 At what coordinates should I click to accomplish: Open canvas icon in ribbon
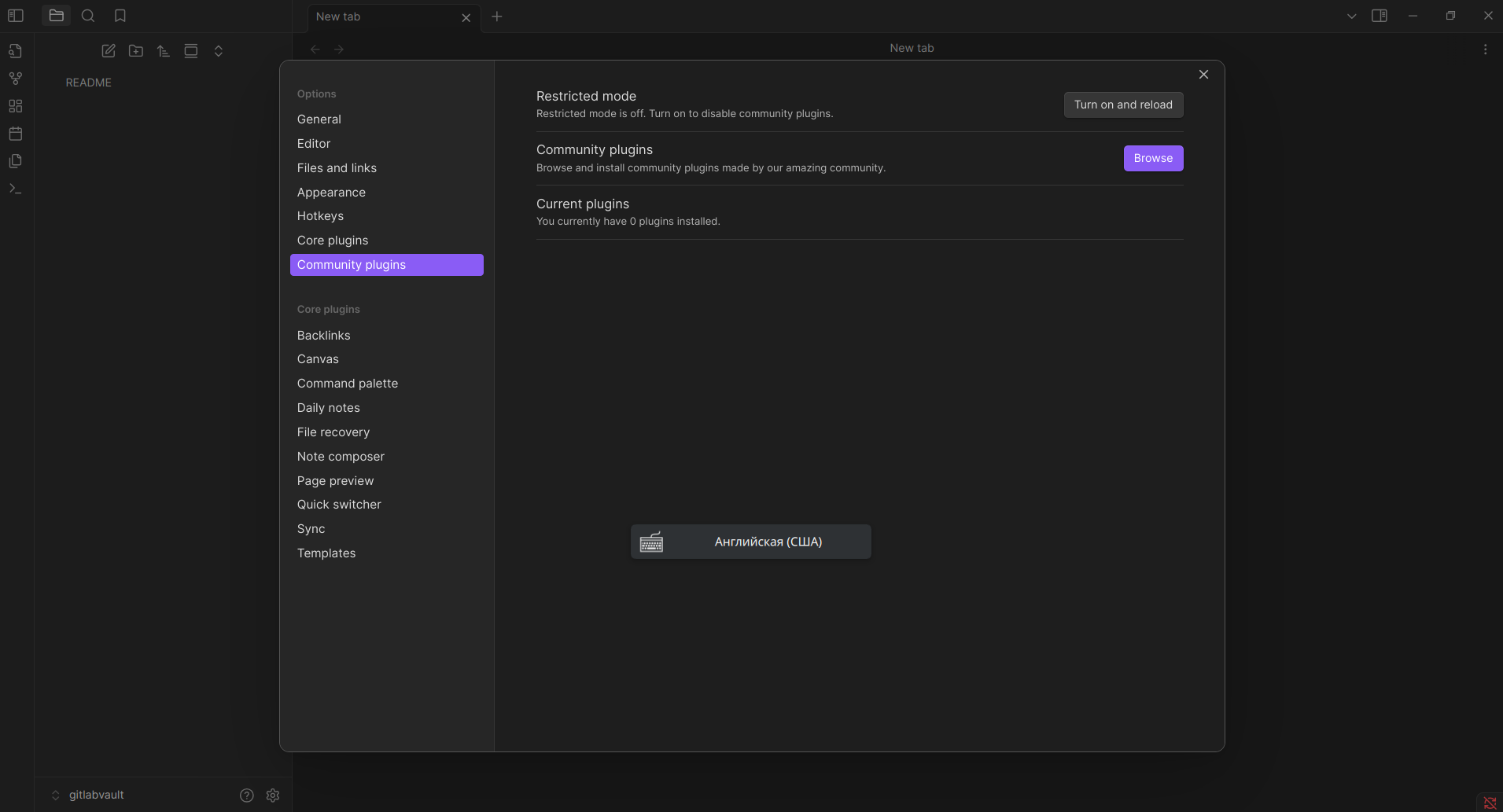pyautogui.click(x=16, y=106)
